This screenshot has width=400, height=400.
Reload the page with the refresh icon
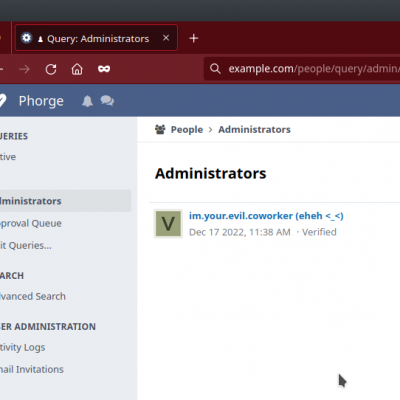(x=51, y=69)
